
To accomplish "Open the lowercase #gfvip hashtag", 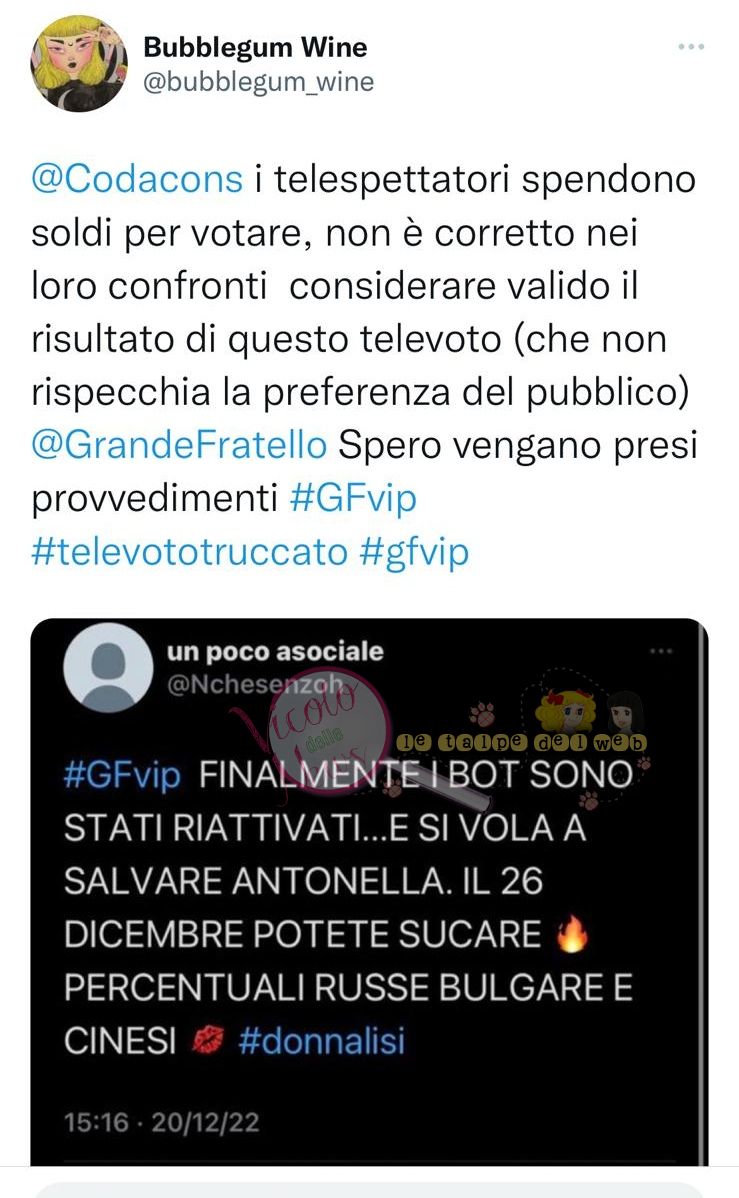I will point(413,552).
